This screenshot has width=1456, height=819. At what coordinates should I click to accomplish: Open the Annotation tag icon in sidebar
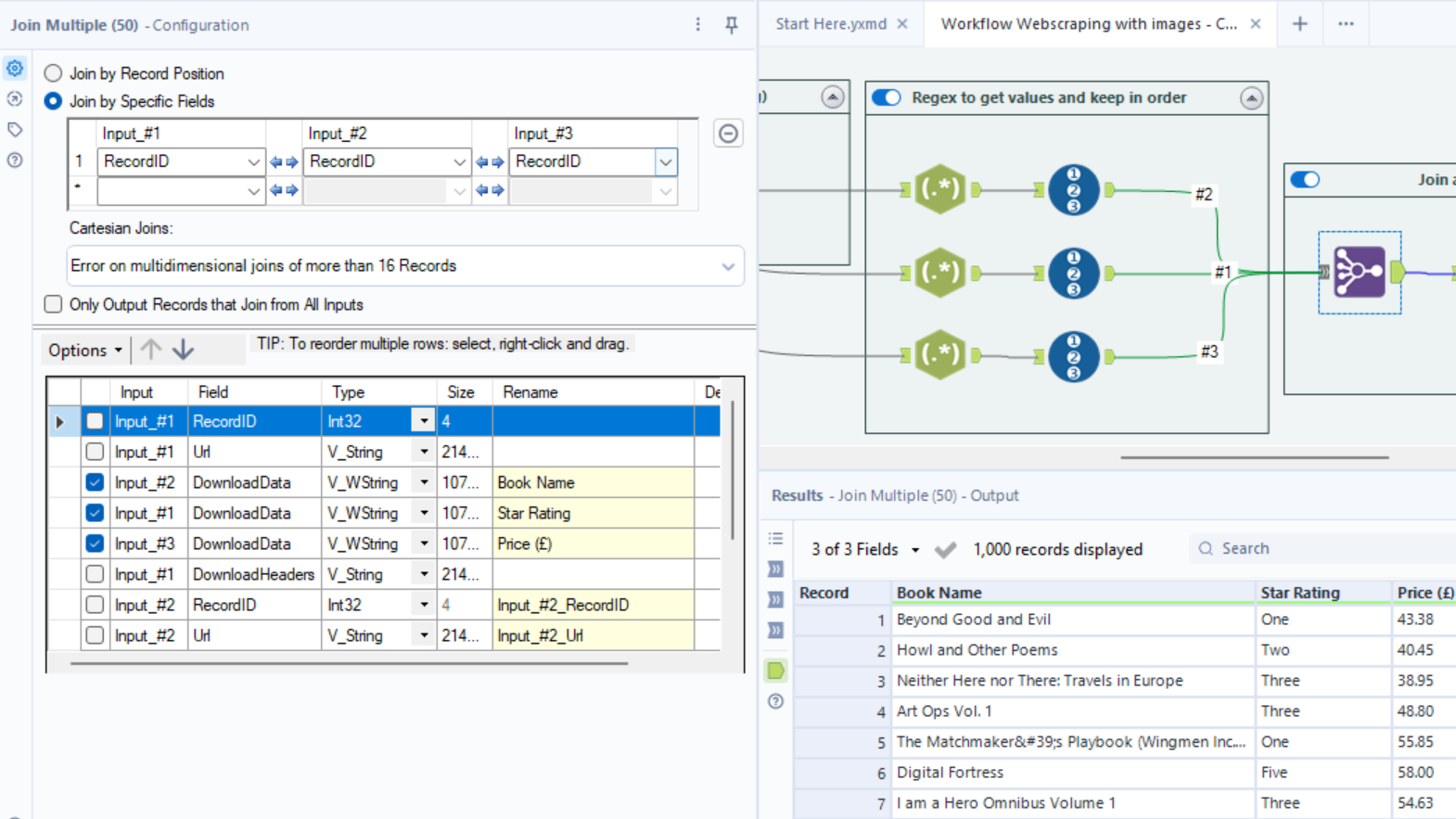click(15, 130)
